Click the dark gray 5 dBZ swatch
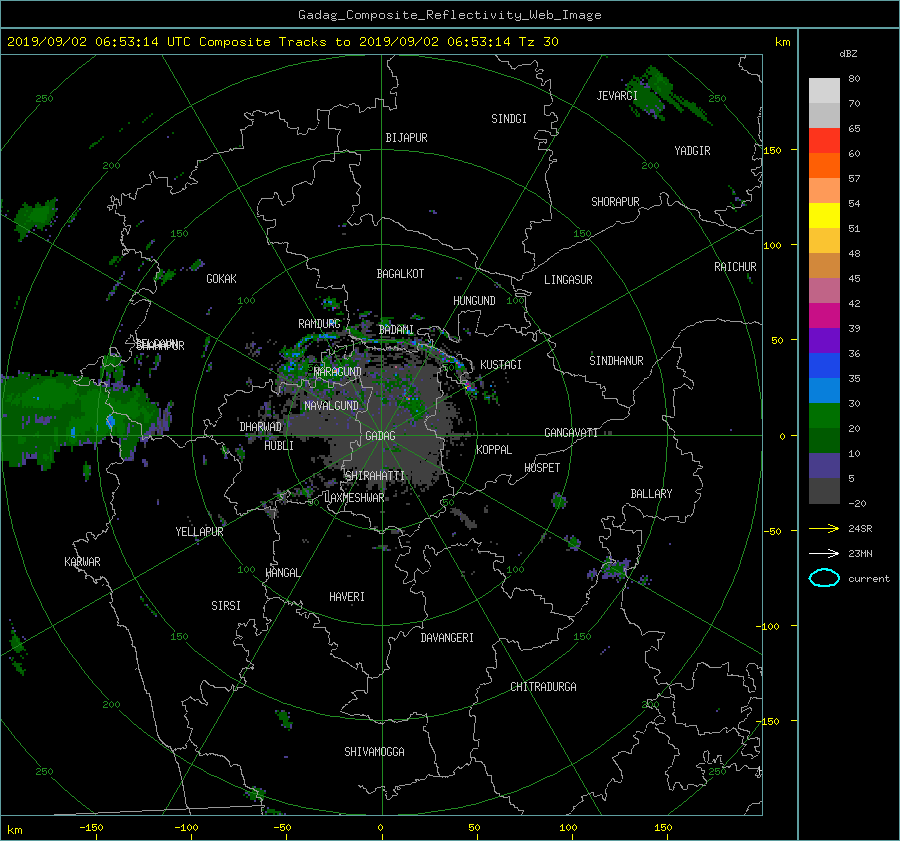The height and width of the screenshot is (841, 900). [x=824, y=490]
